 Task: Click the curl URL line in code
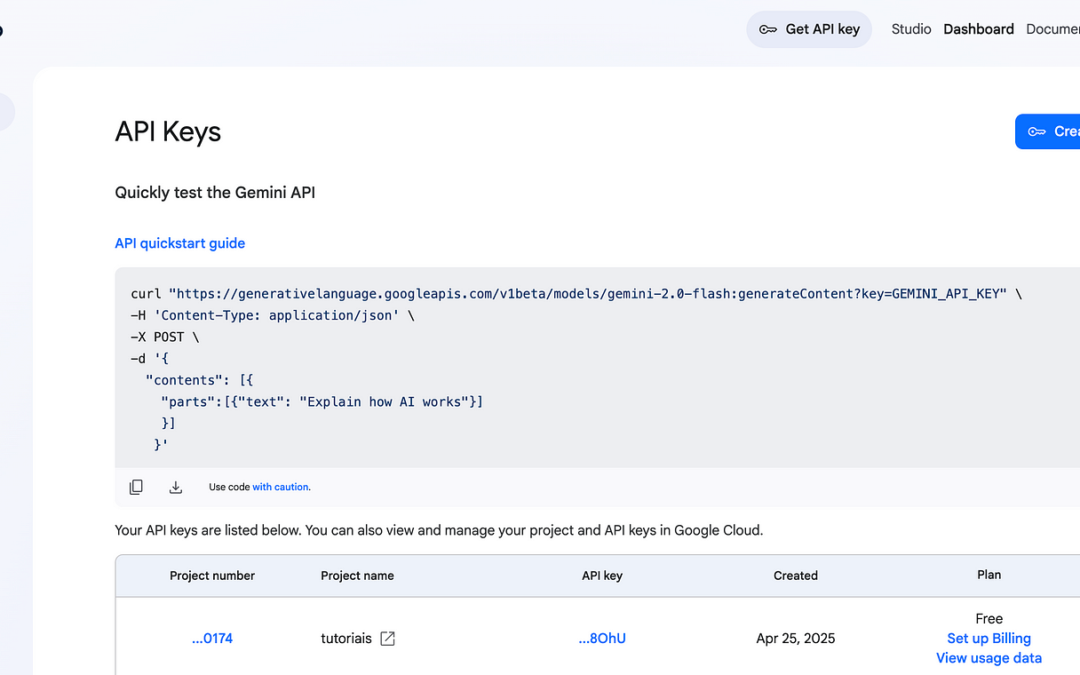[577, 294]
